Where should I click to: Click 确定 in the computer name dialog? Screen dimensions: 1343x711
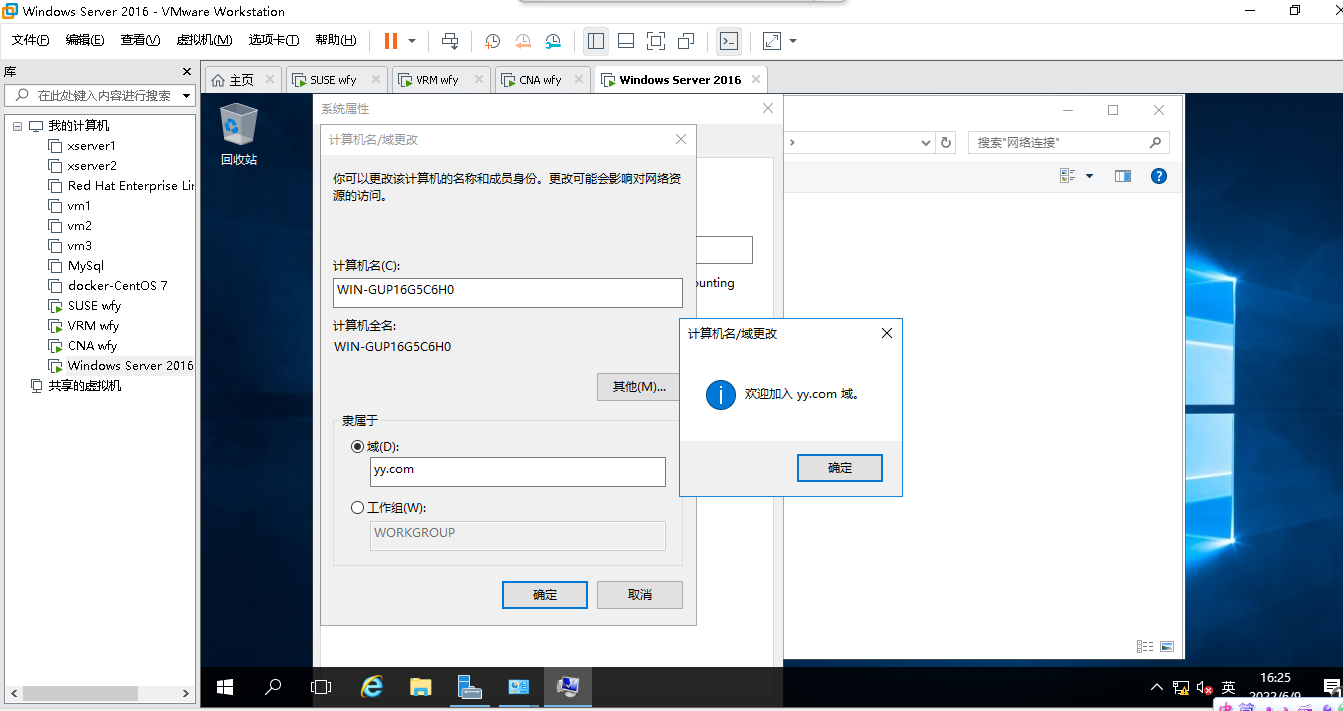[545, 595]
